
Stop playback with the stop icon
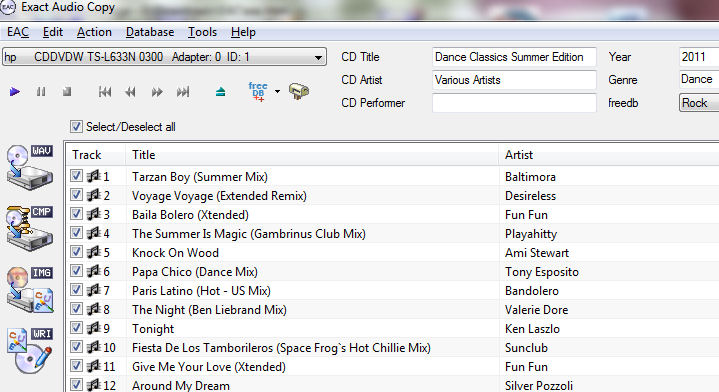point(67,92)
